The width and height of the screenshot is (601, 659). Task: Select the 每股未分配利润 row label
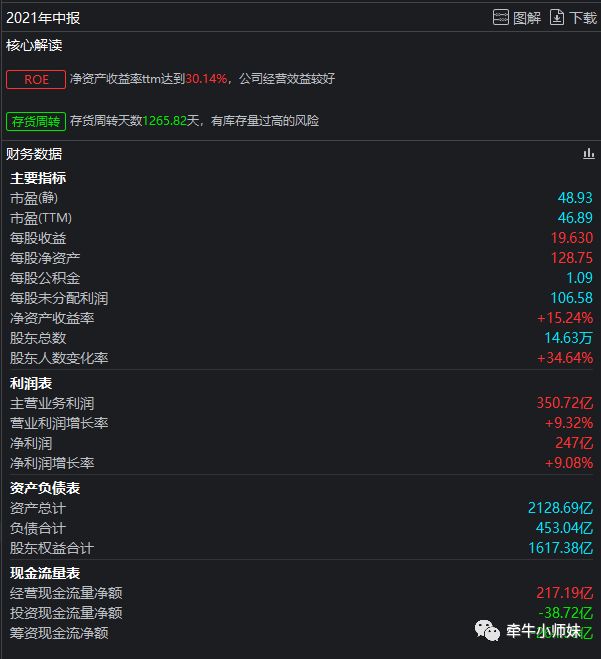click(59, 298)
